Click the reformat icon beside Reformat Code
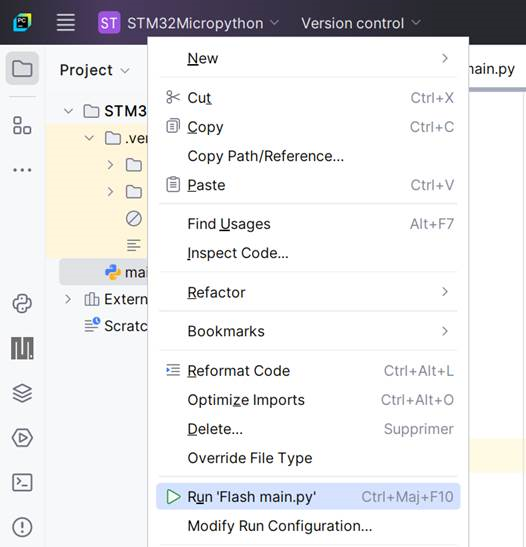 (x=173, y=370)
